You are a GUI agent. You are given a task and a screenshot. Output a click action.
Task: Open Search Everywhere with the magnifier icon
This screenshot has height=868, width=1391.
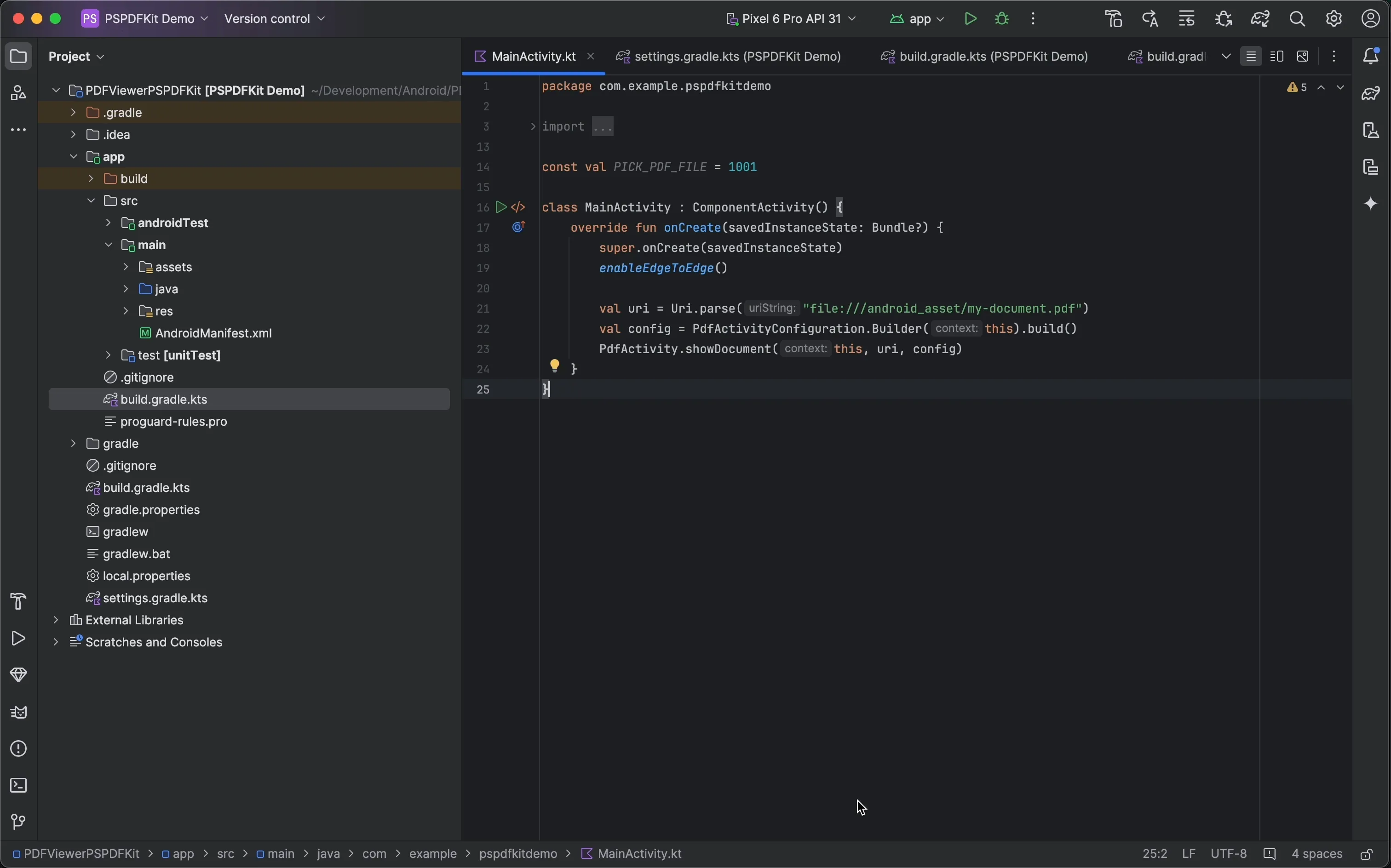1297,18
